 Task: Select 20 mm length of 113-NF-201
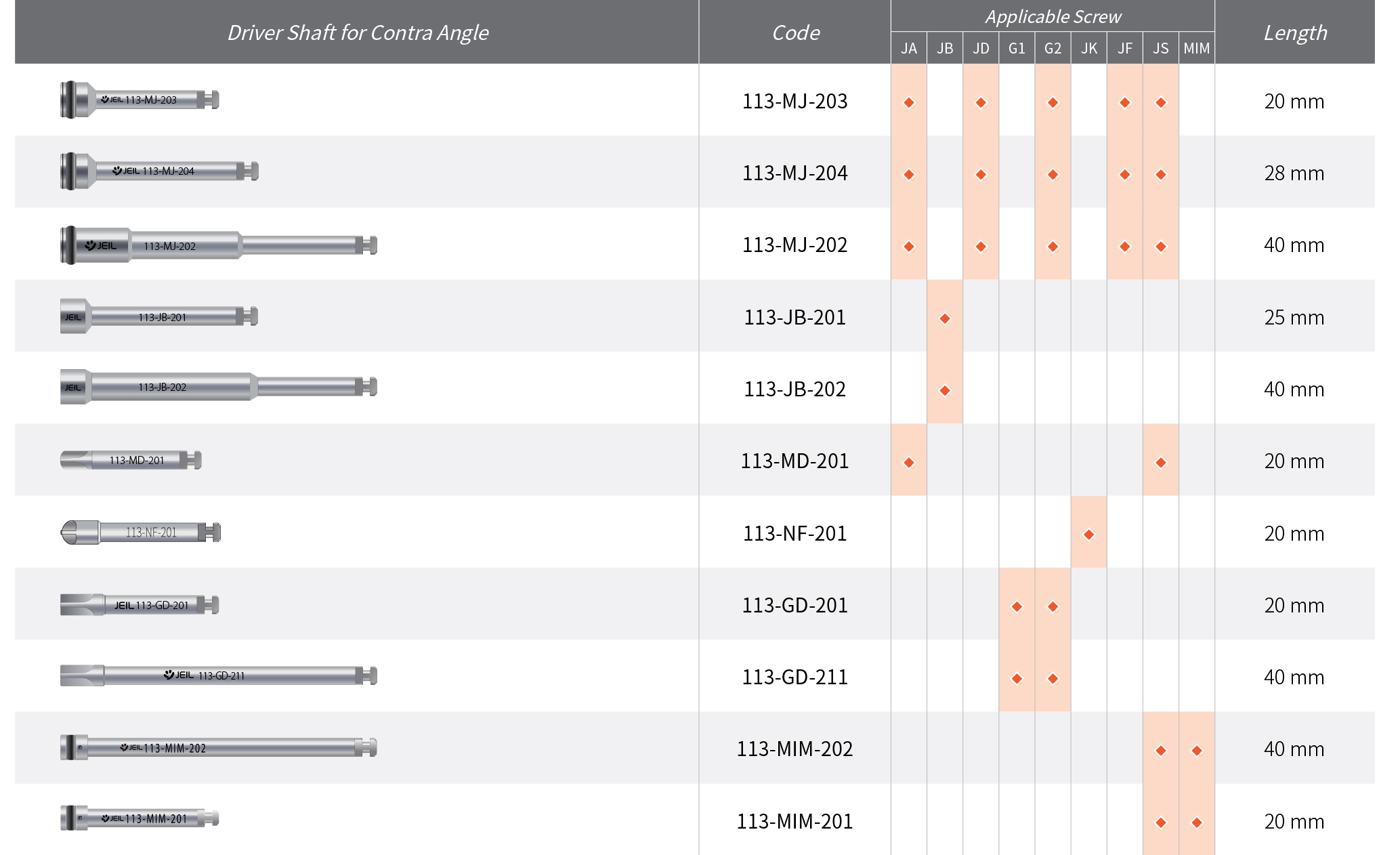coord(1294,534)
